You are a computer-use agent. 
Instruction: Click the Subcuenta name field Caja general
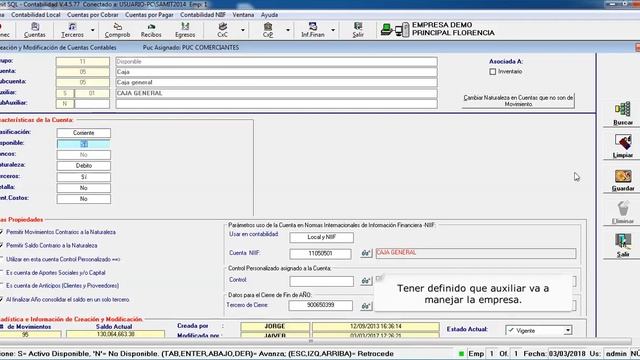click(x=276, y=82)
